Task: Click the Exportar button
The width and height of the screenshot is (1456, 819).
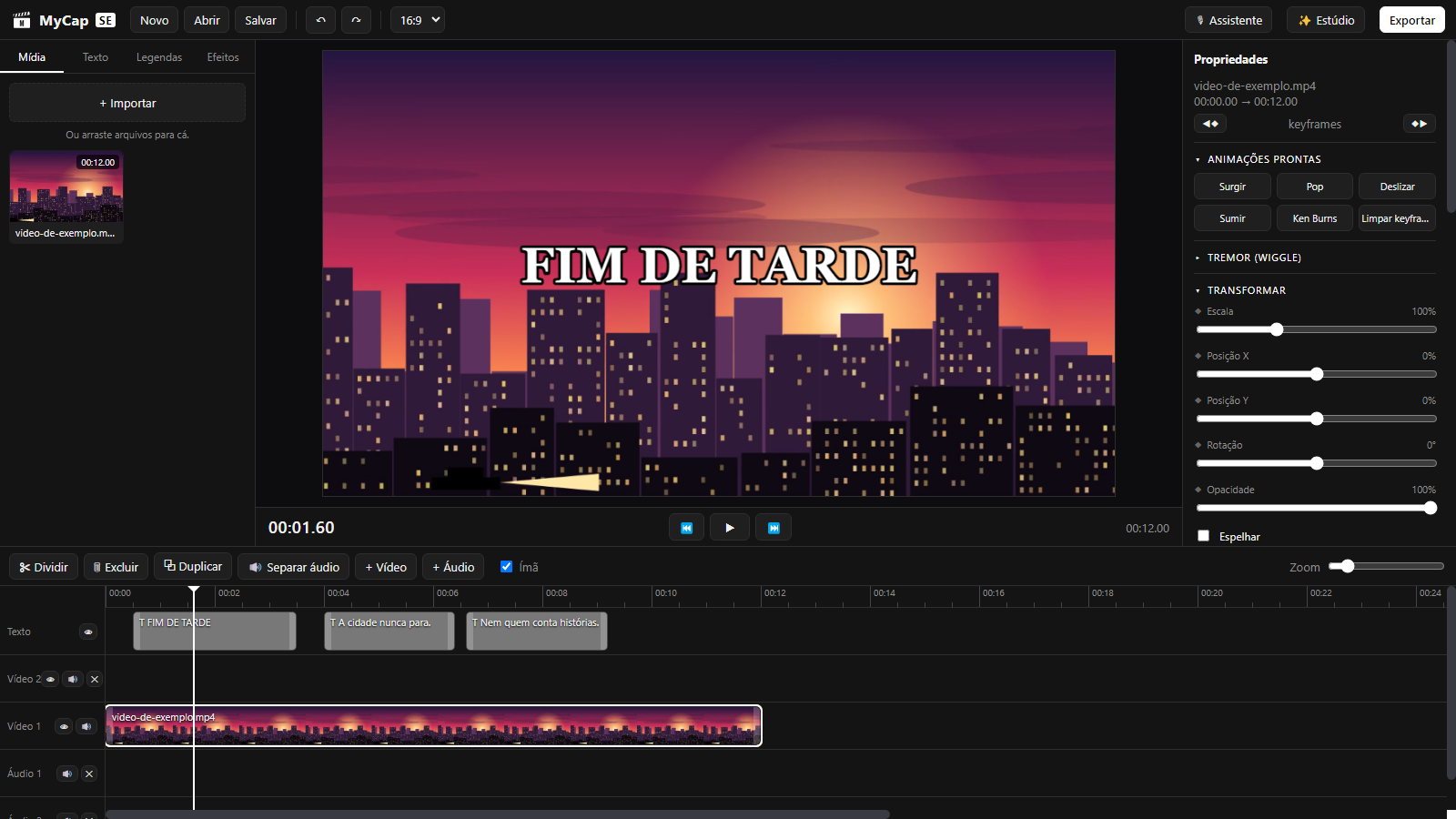Action: pos(1412,20)
